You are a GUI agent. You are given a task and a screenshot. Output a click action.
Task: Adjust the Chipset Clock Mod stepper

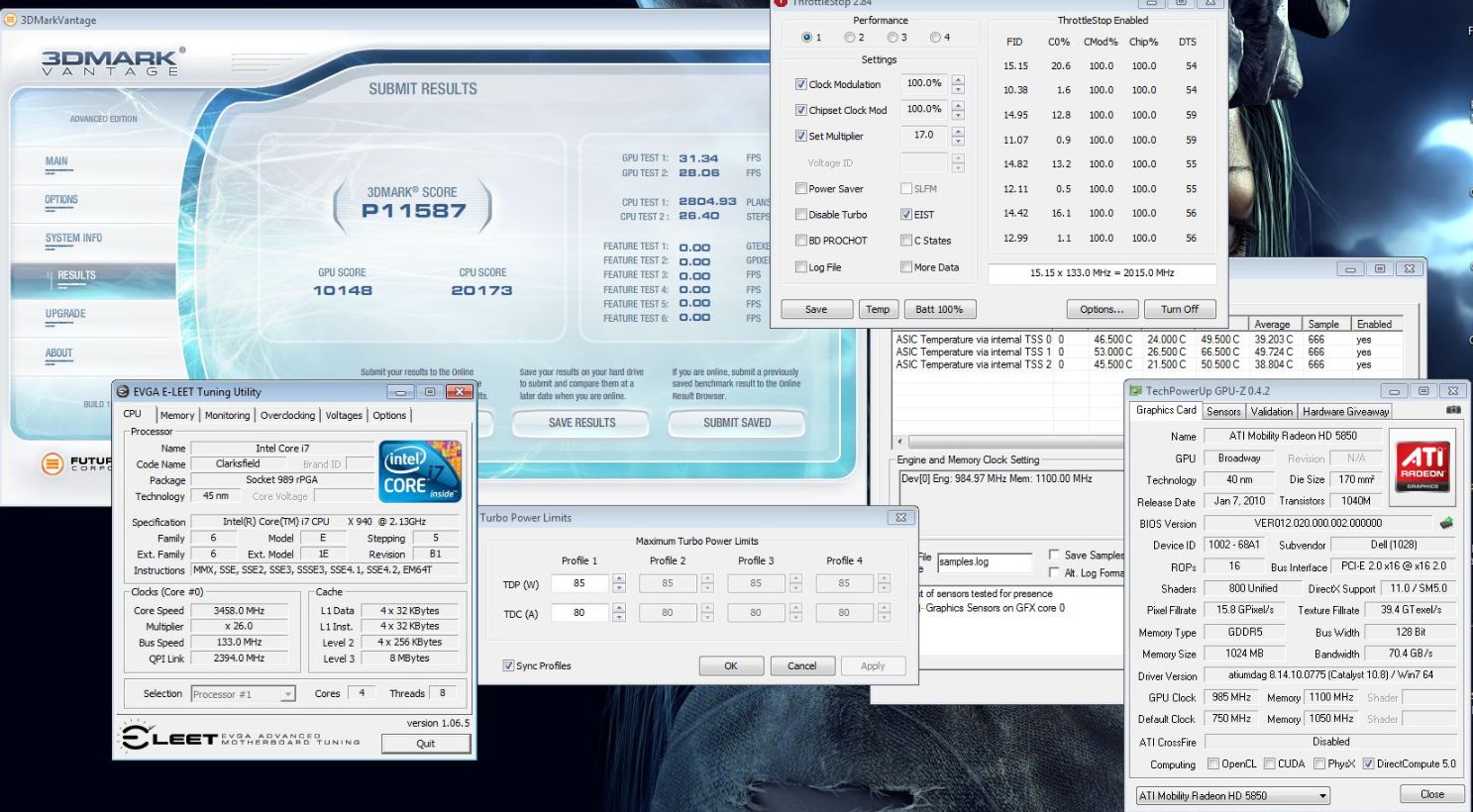(958, 110)
